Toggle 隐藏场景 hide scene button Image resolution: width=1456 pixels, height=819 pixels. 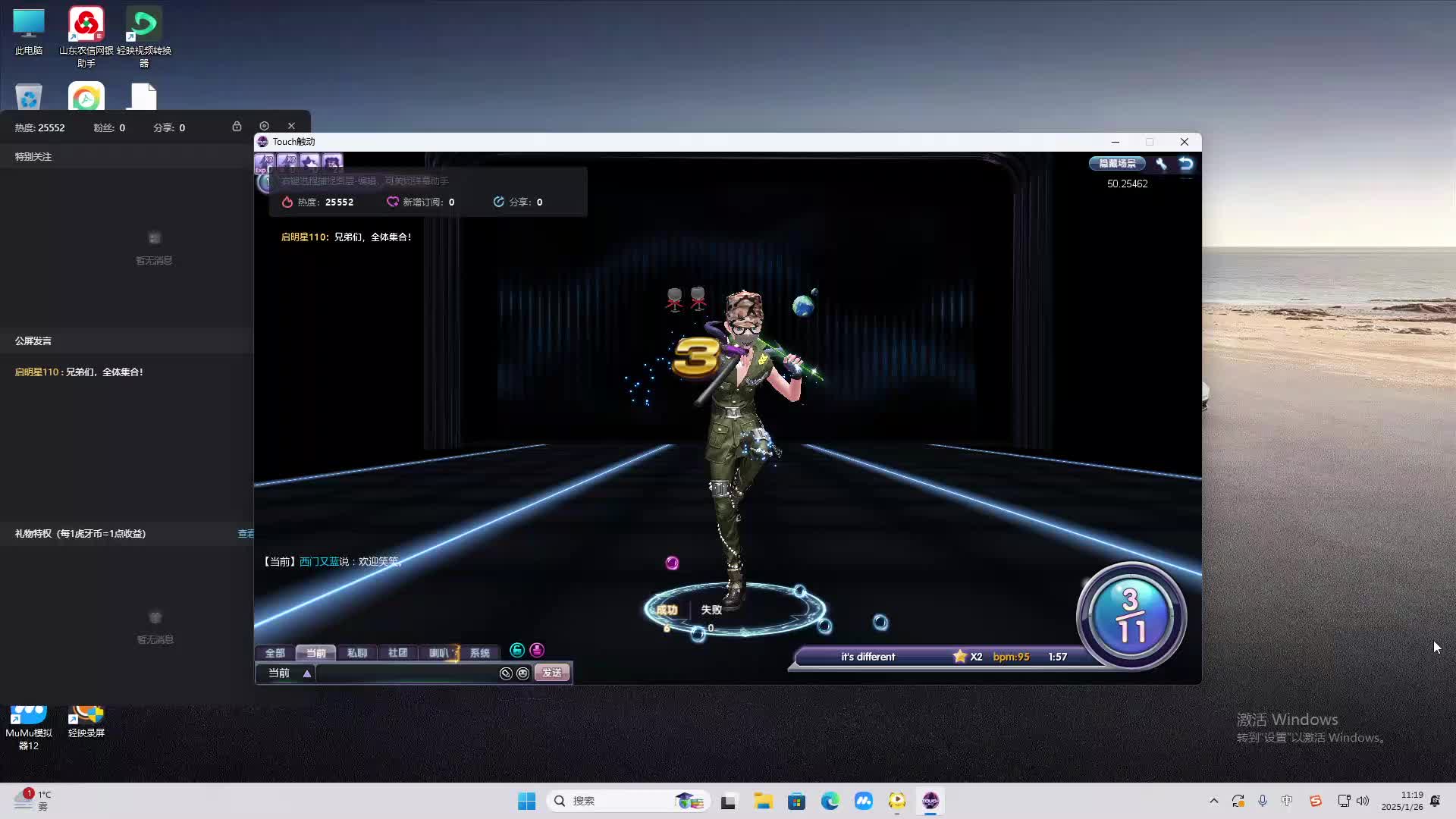tap(1117, 164)
